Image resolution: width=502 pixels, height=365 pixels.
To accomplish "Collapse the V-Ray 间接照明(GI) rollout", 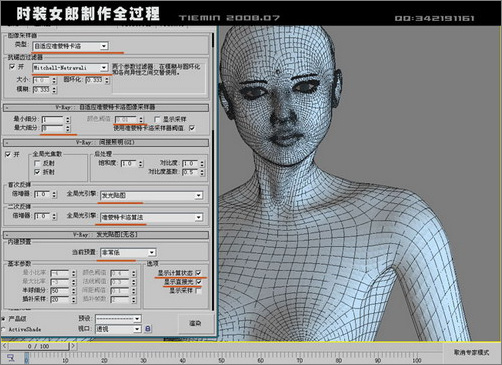I will coord(106,143).
